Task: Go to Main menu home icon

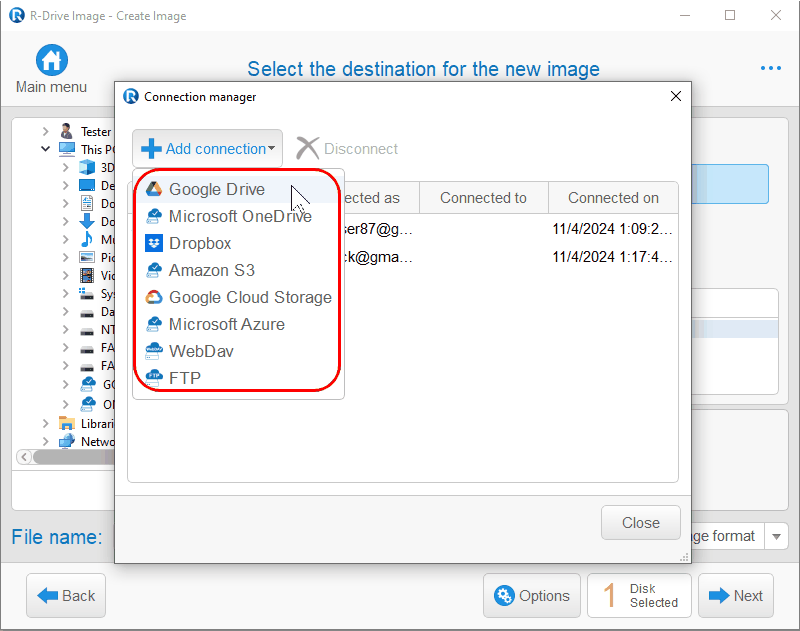Action: (x=52, y=60)
